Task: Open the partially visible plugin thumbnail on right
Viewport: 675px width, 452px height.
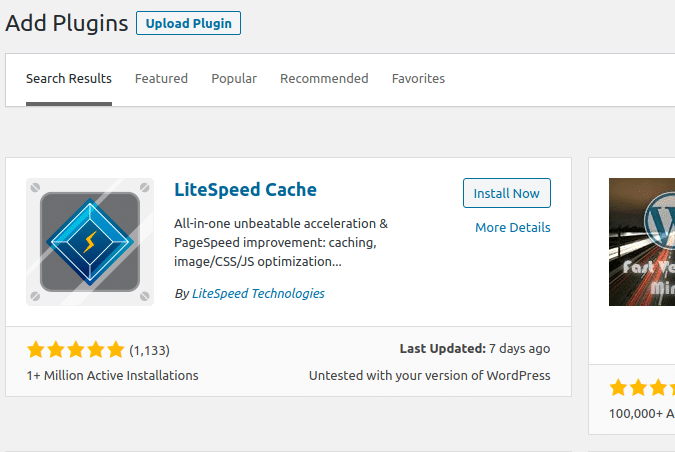Action: point(642,241)
